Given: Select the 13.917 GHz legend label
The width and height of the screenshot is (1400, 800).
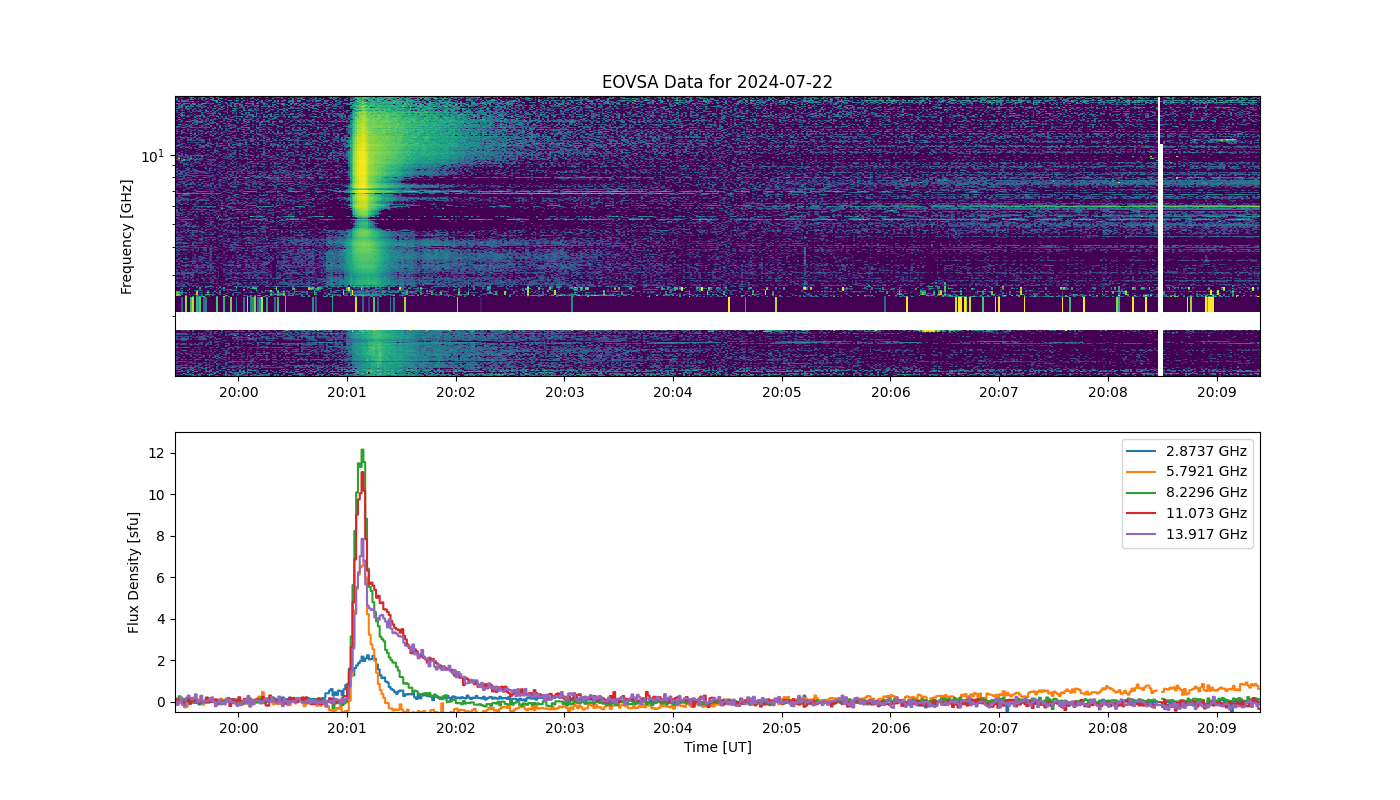Looking at the screenshot, I should coord(1206,535).
